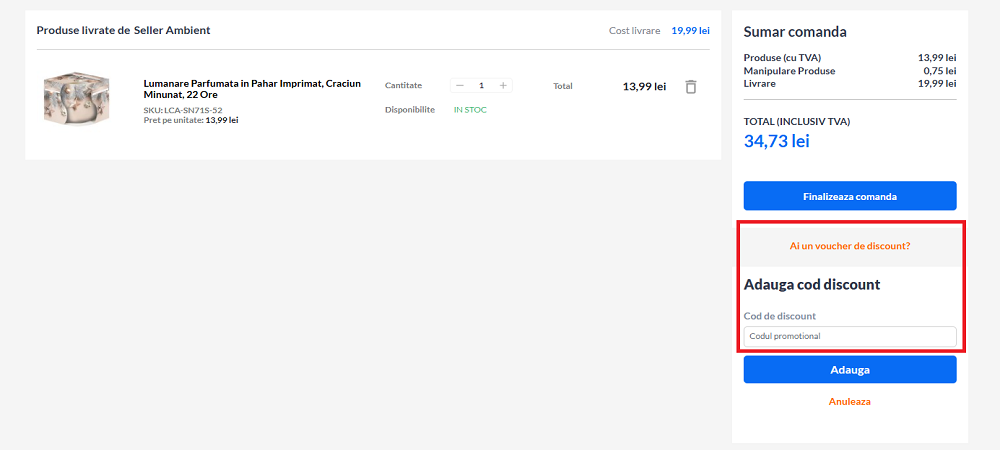Increase quantity with the plus button
Viewport: 1000px width, 450px height.
[x=503, y=86]
